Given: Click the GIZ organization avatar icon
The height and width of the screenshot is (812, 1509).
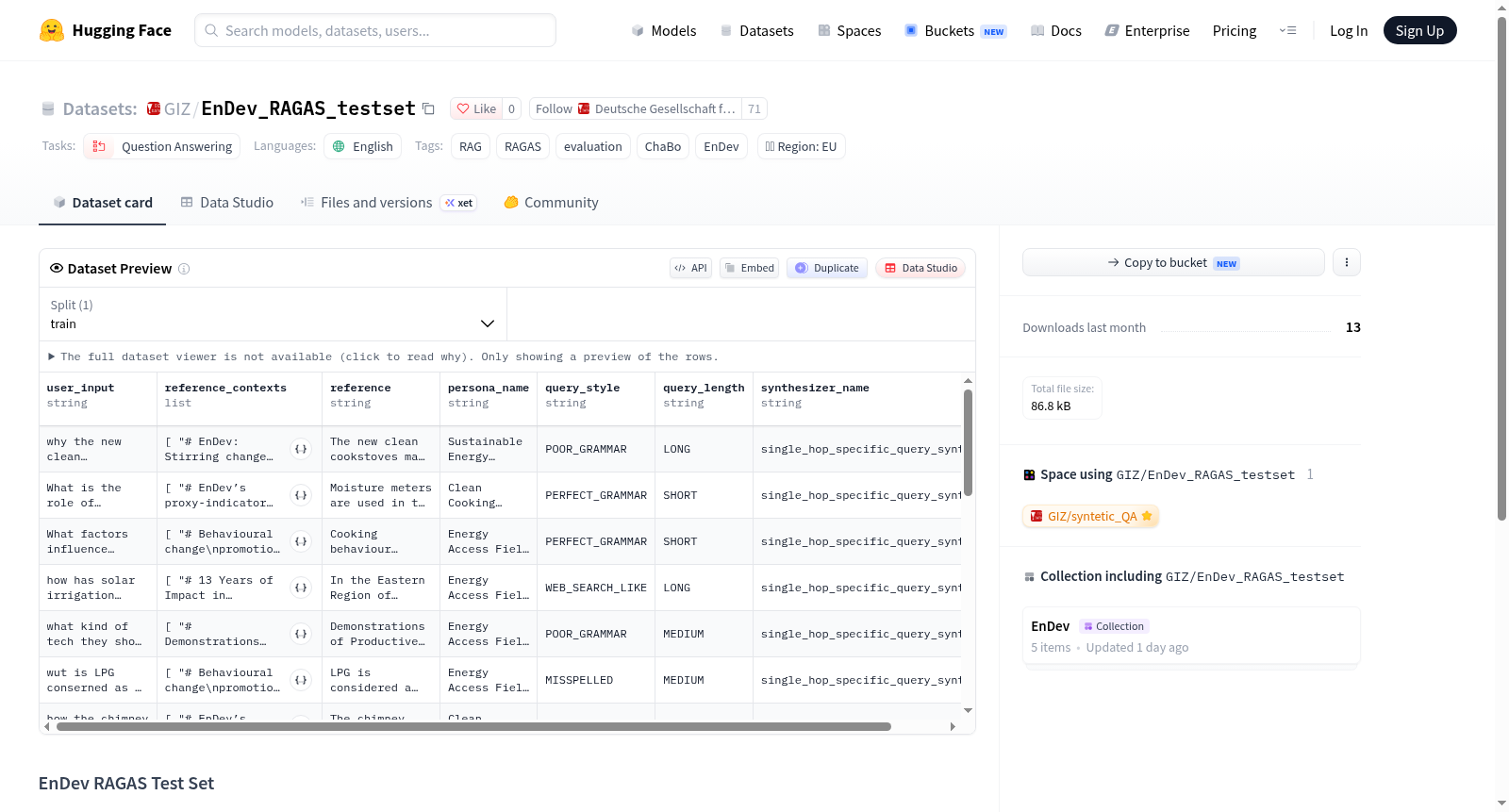Looking at the screenshot, I should (154, 108).
